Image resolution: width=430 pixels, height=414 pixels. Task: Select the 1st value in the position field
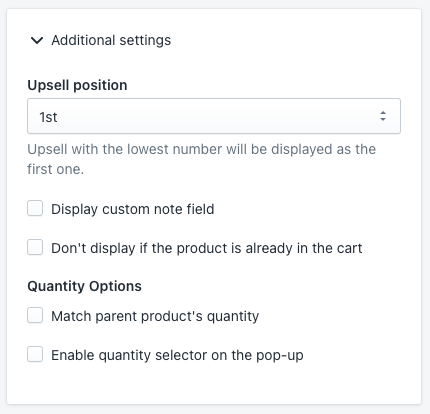(48, 117)
